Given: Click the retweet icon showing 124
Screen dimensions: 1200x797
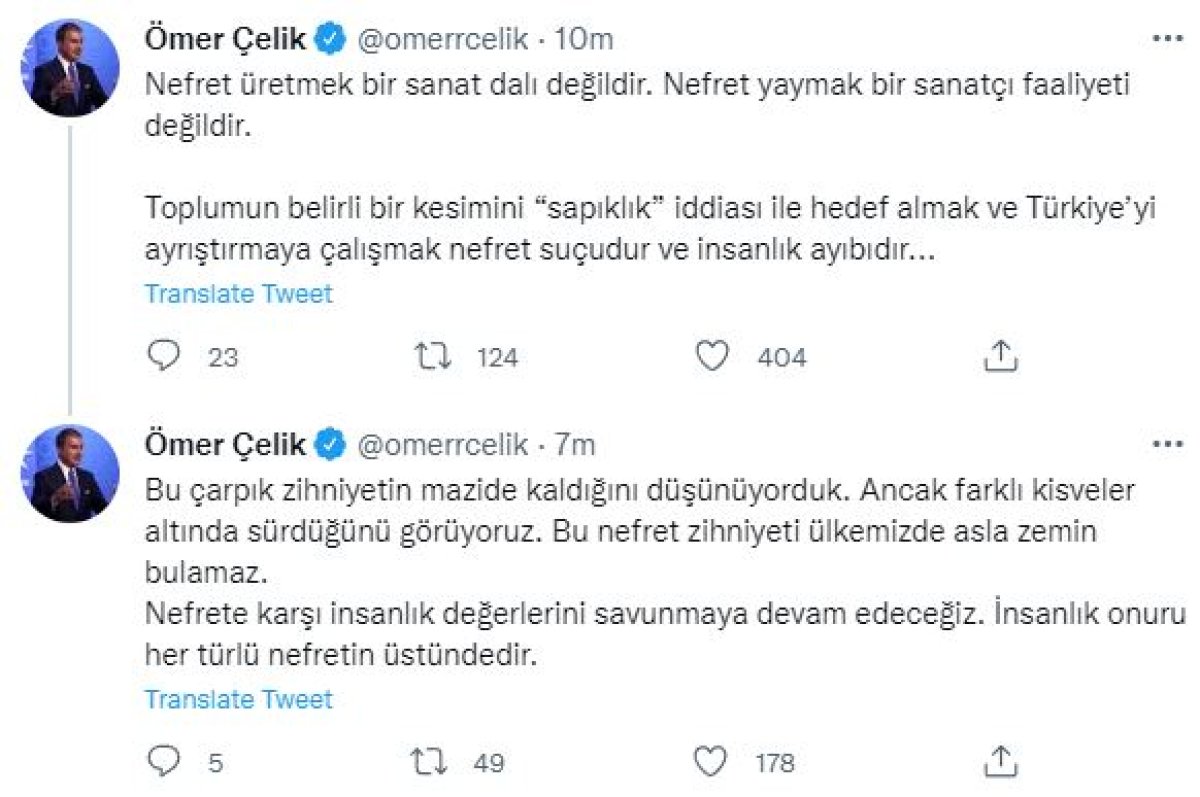Looking at the screenshot, I should pos(433,356).
